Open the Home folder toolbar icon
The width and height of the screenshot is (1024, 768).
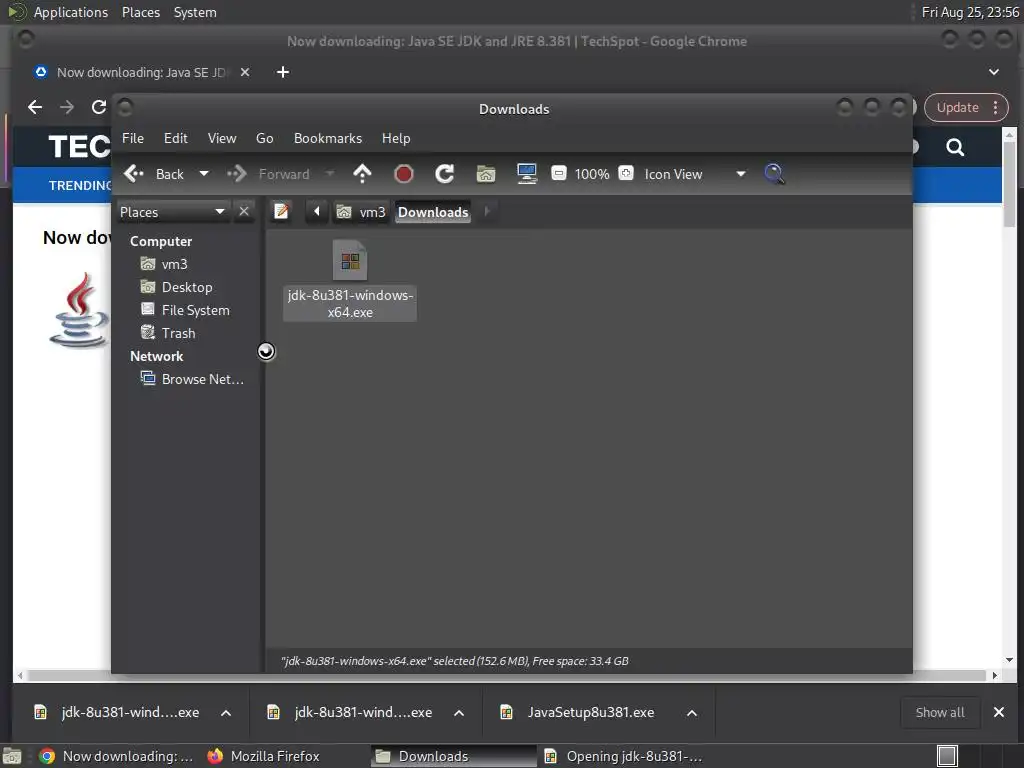click(486, 174)
